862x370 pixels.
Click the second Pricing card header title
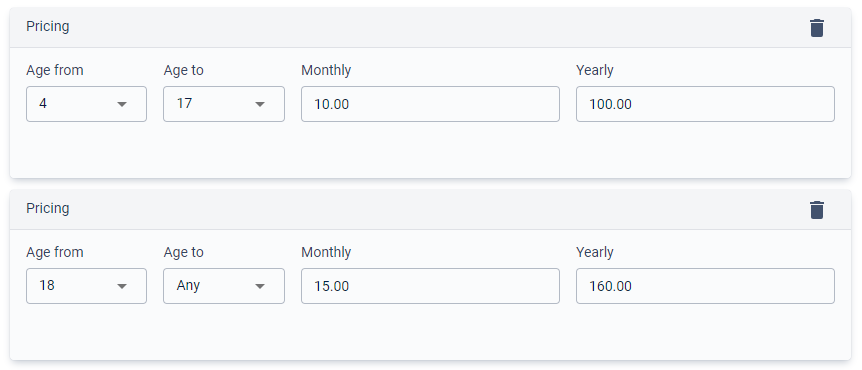pyautogui.click(x=48, y=208)
